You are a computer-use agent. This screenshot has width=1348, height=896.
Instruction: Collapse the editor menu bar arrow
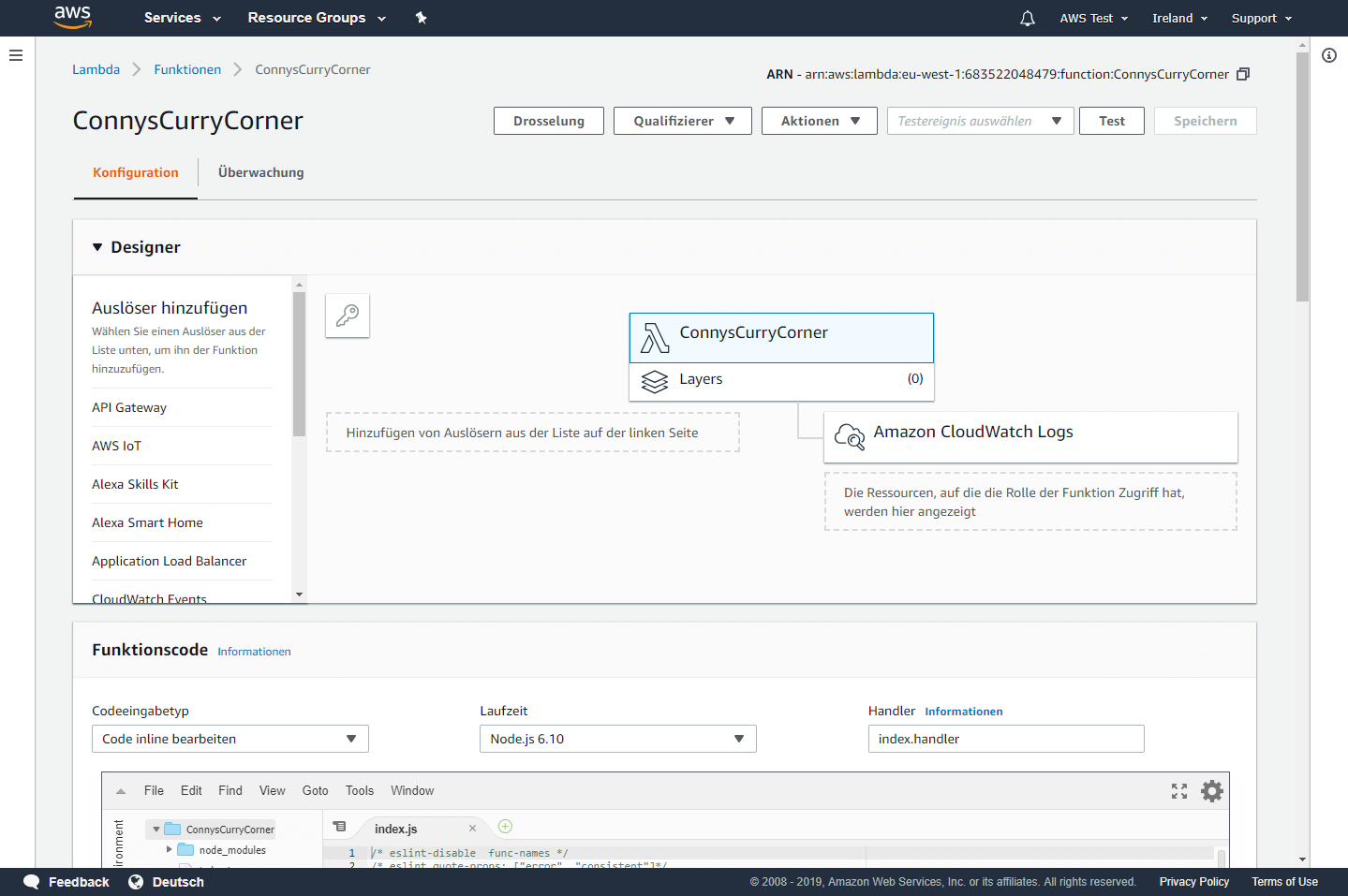pyautogui.click(x=121, y=791)
